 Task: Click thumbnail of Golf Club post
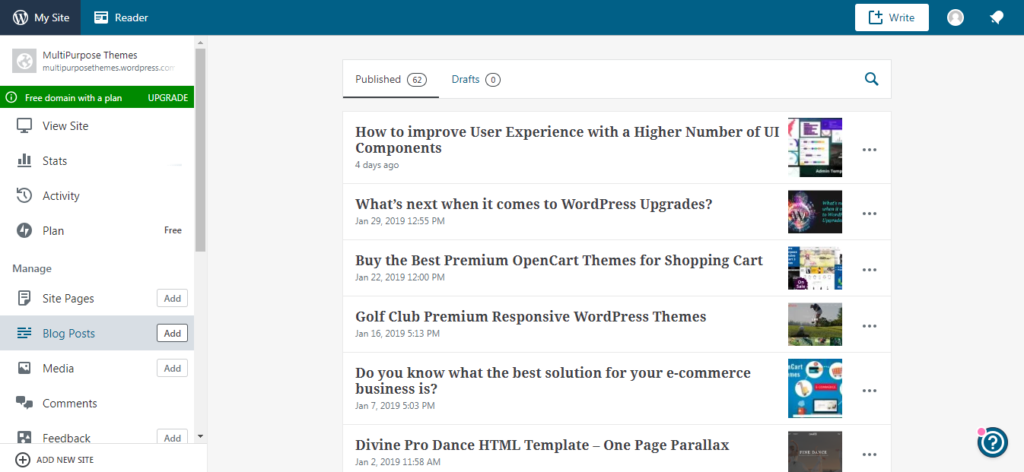(815, 324)
